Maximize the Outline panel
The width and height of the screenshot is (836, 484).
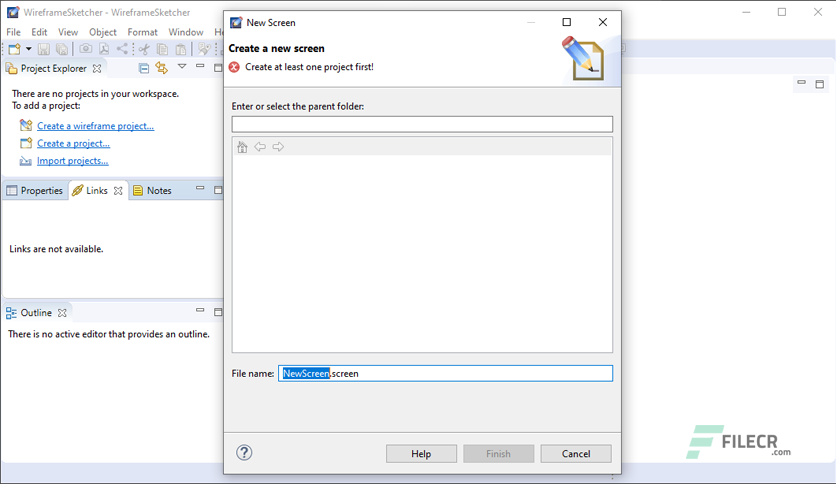218,312
